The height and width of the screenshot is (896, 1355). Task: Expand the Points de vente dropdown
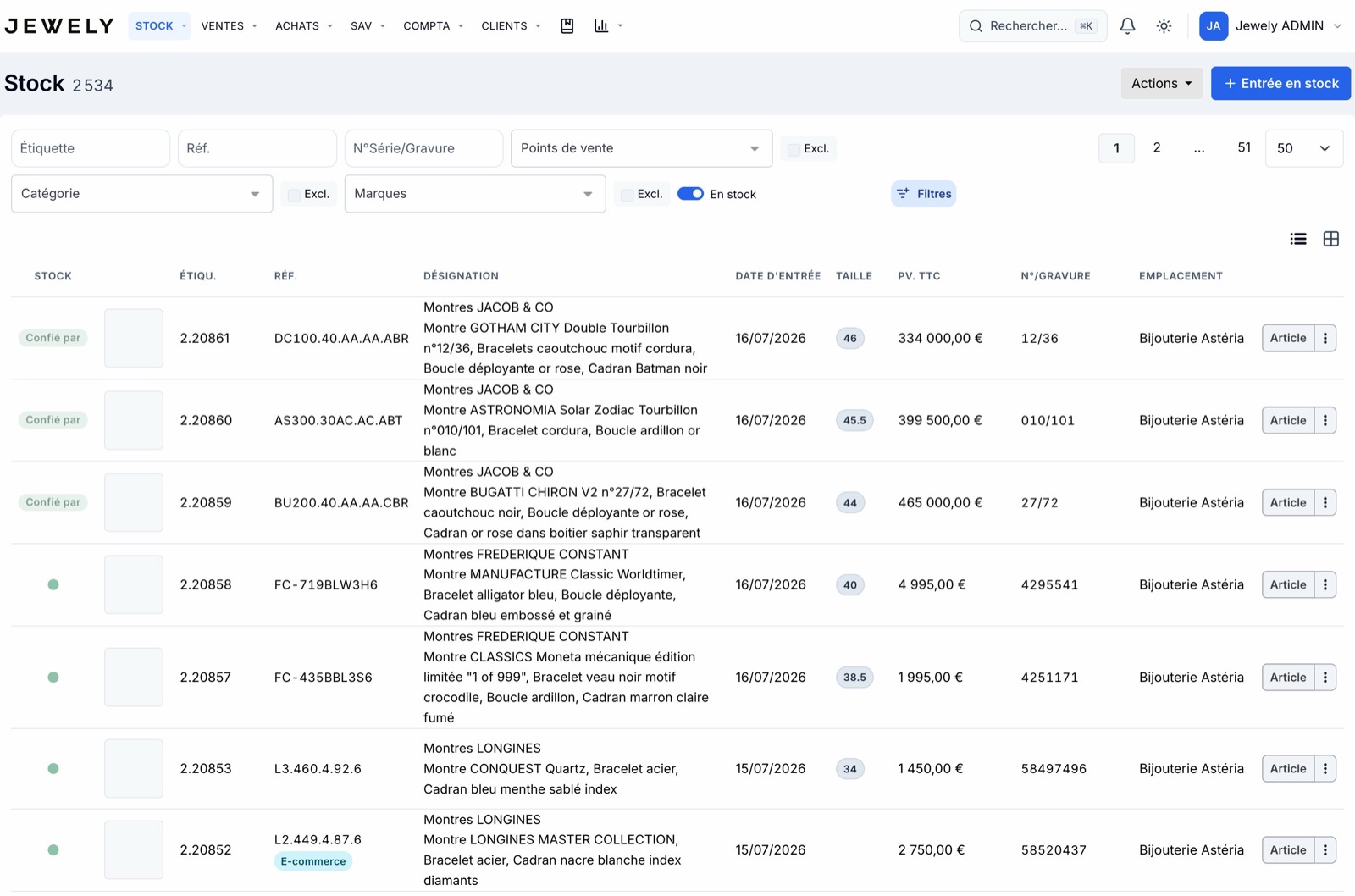(641, 148)
